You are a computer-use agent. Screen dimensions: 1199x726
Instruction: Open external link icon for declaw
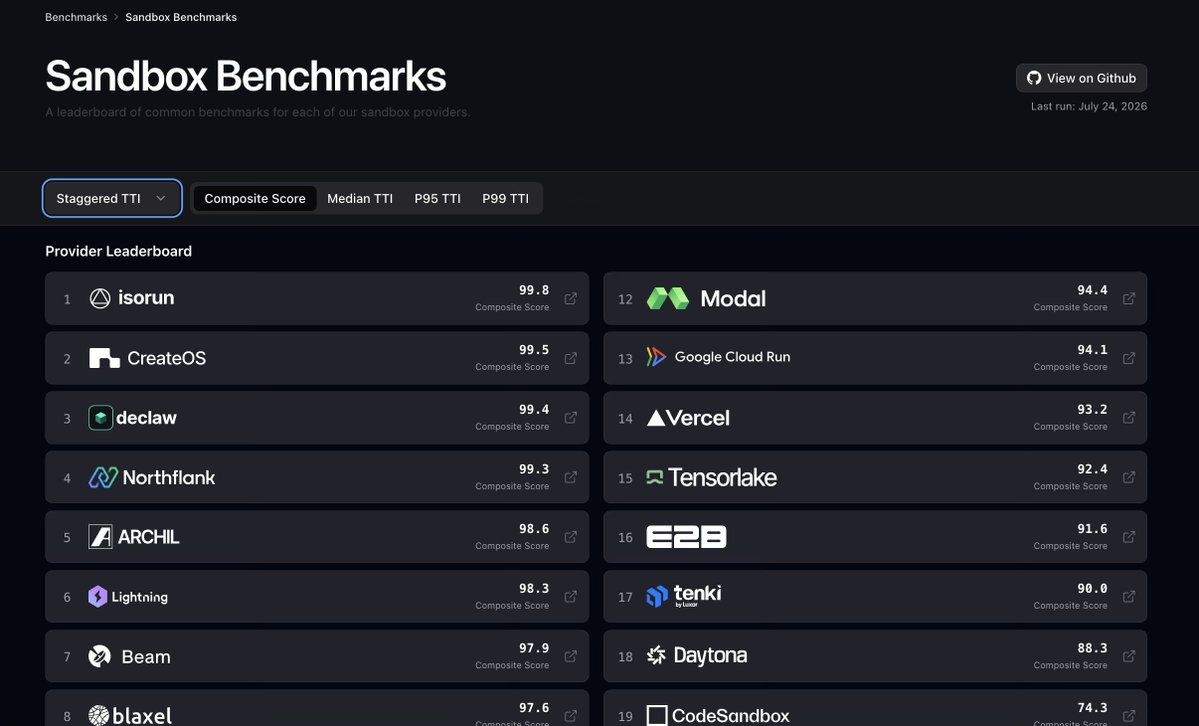point(570,418)
